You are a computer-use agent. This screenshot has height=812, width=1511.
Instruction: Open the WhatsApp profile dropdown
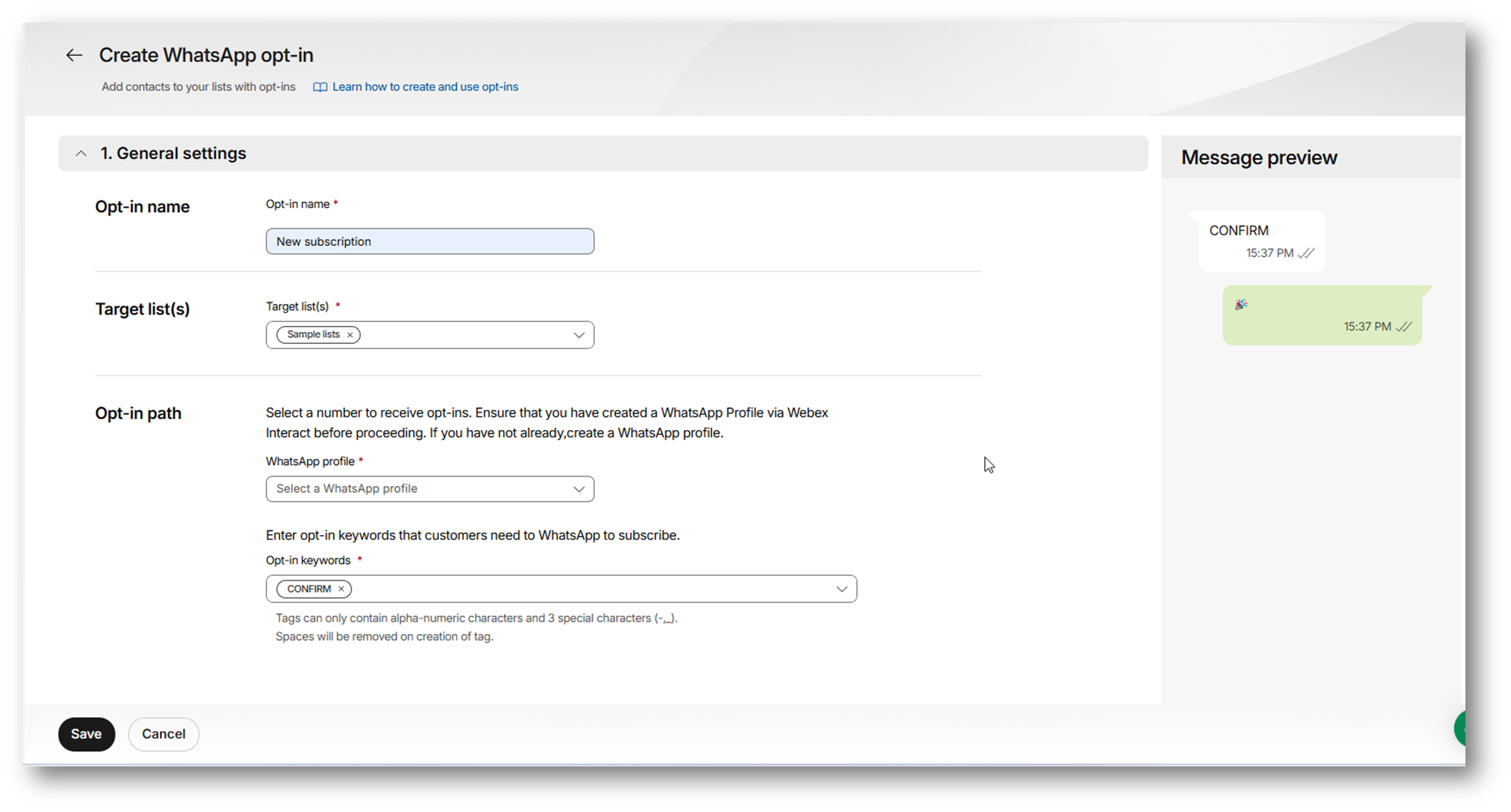tap(430, 489)
